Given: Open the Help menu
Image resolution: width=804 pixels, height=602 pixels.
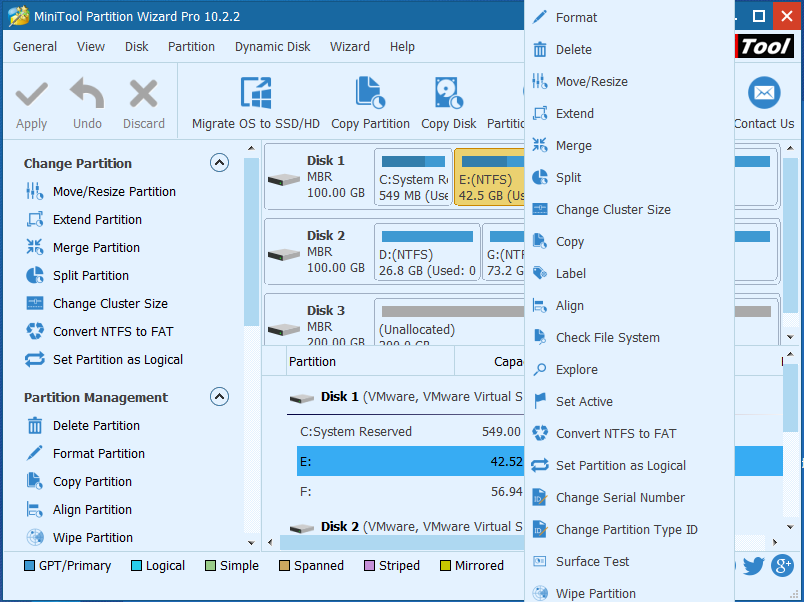Looking at the screenshot, I should pyautogui.click(x=402, y=47).
